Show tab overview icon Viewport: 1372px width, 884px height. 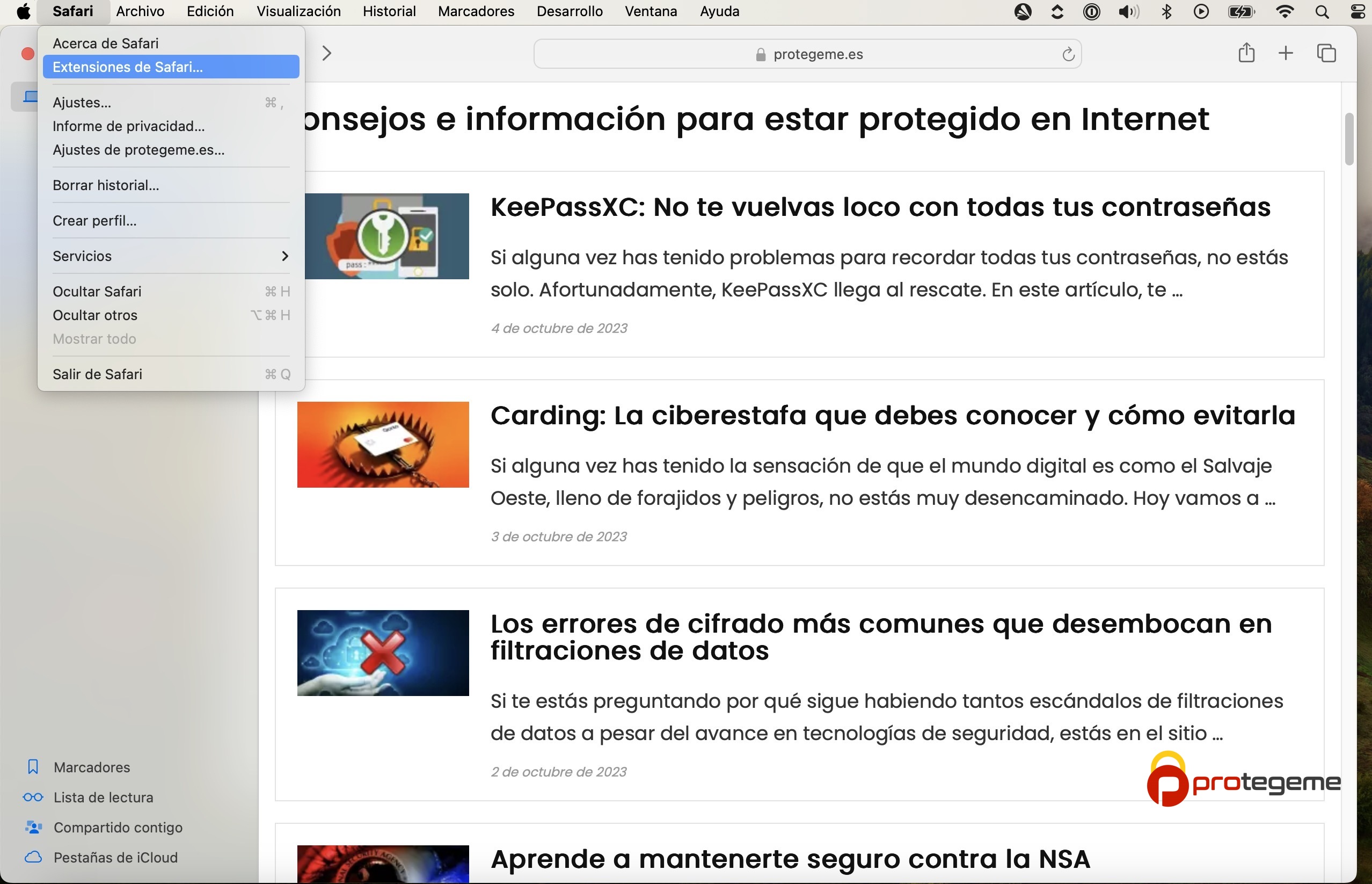tap(1326, 53)
